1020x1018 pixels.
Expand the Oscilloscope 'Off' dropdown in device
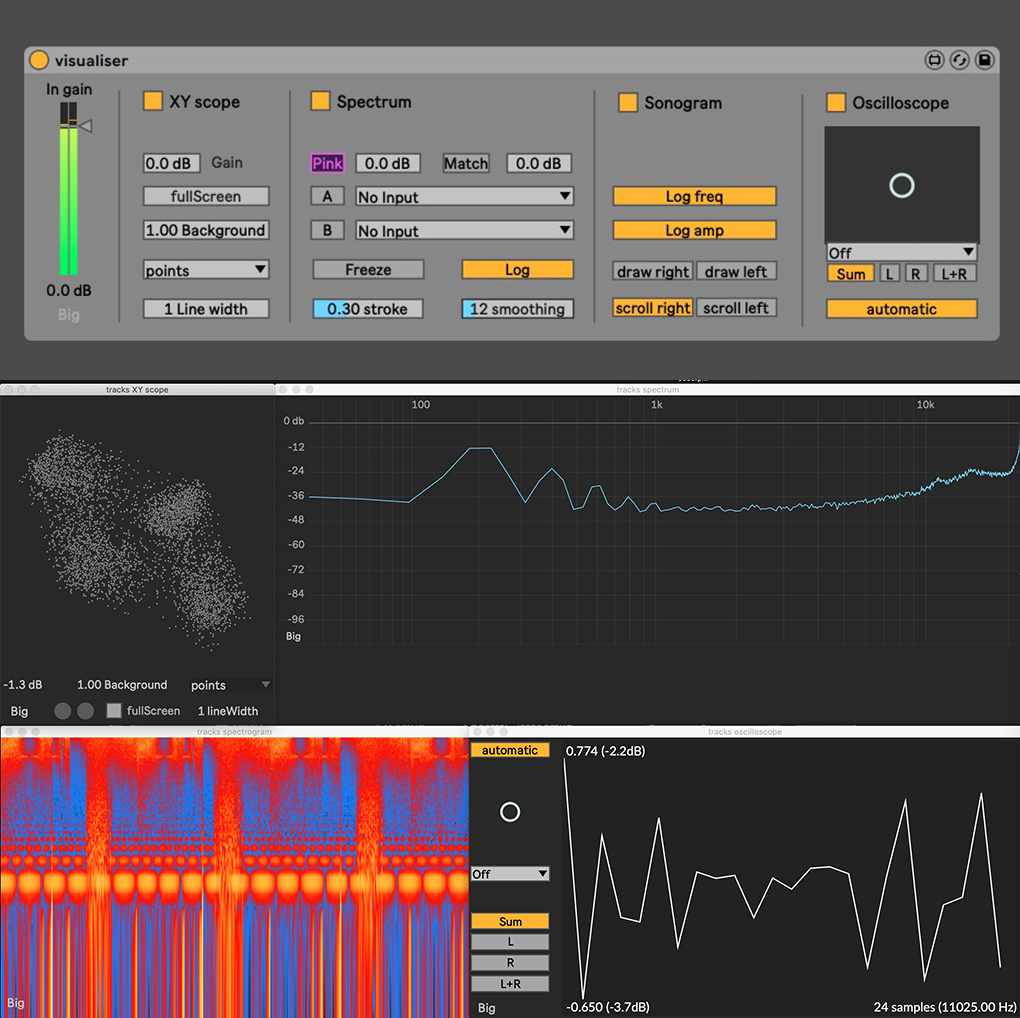pos(901,253)
